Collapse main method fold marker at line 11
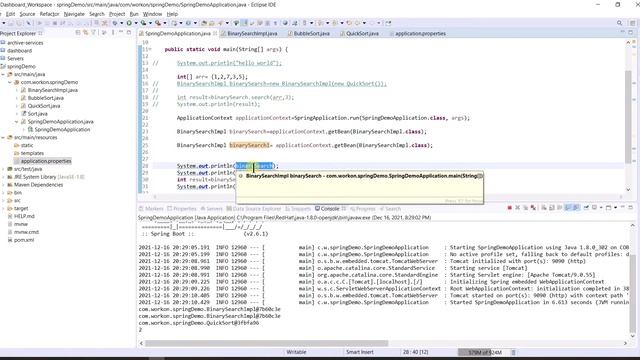This screenshot has height=360, width=640. 150,49
